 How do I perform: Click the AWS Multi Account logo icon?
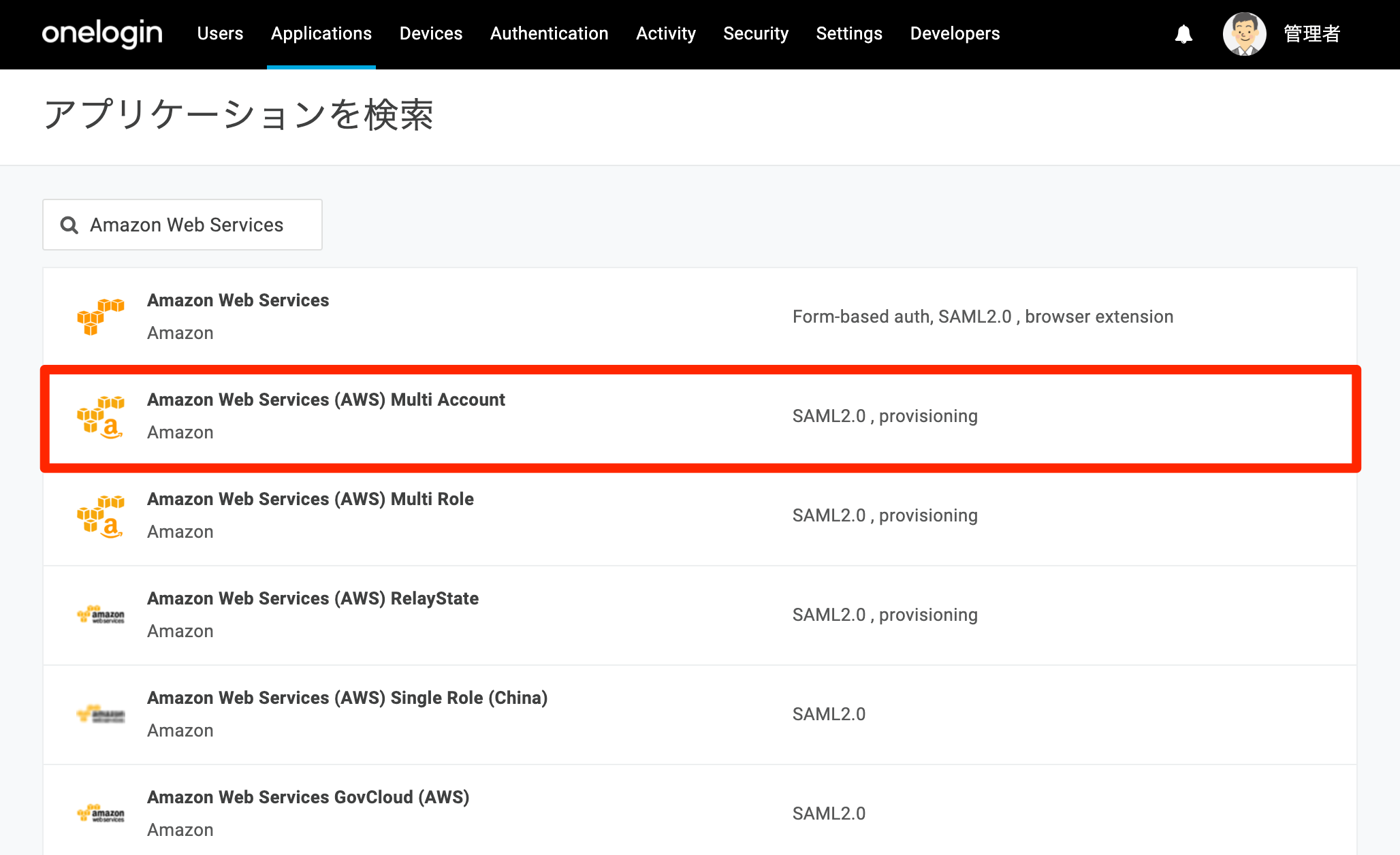(101, 416)
